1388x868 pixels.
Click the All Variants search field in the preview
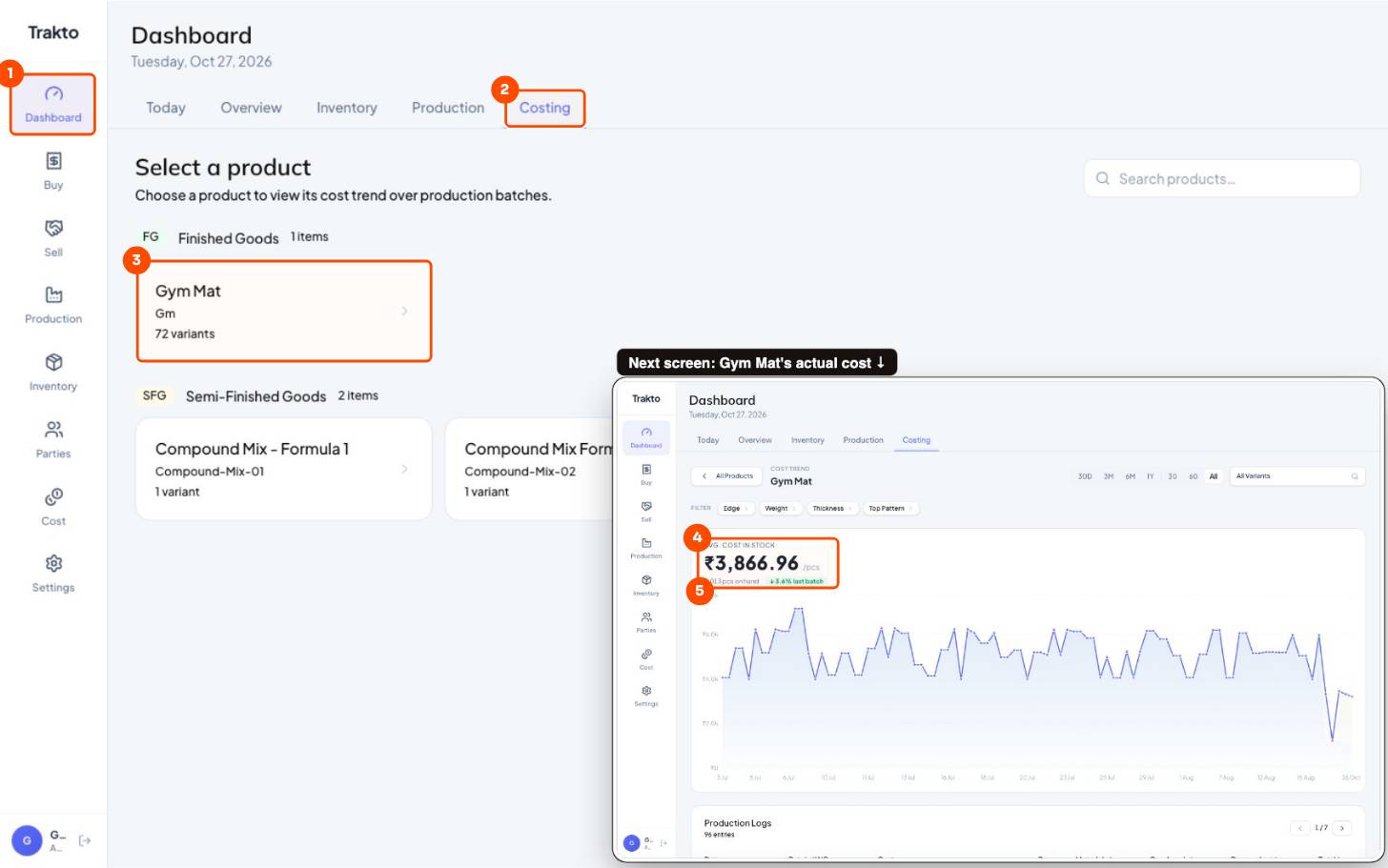click(x=1296, y=476)
